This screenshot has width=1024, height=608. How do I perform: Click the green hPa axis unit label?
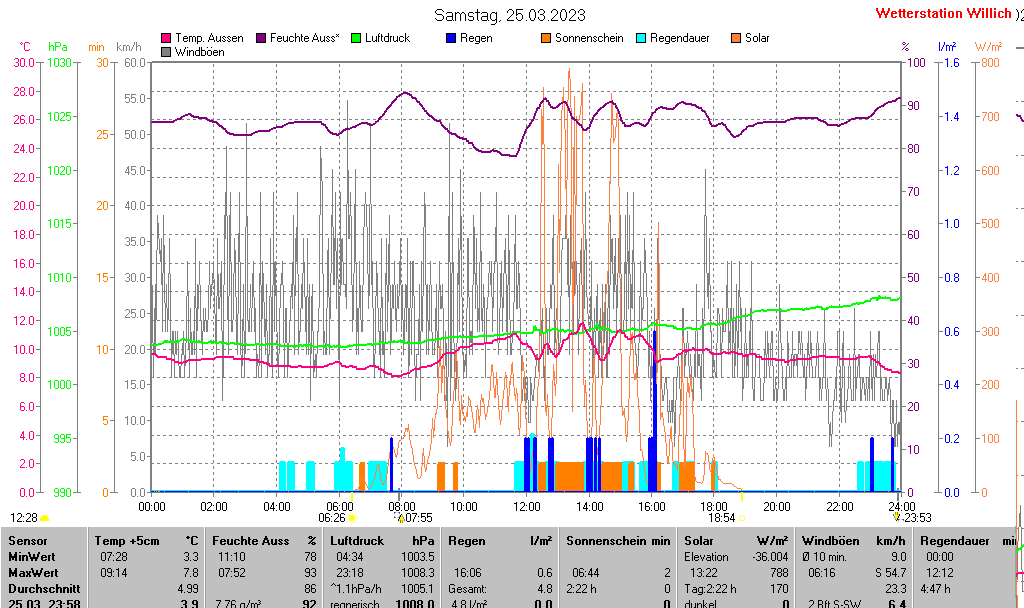click(58, 47)
